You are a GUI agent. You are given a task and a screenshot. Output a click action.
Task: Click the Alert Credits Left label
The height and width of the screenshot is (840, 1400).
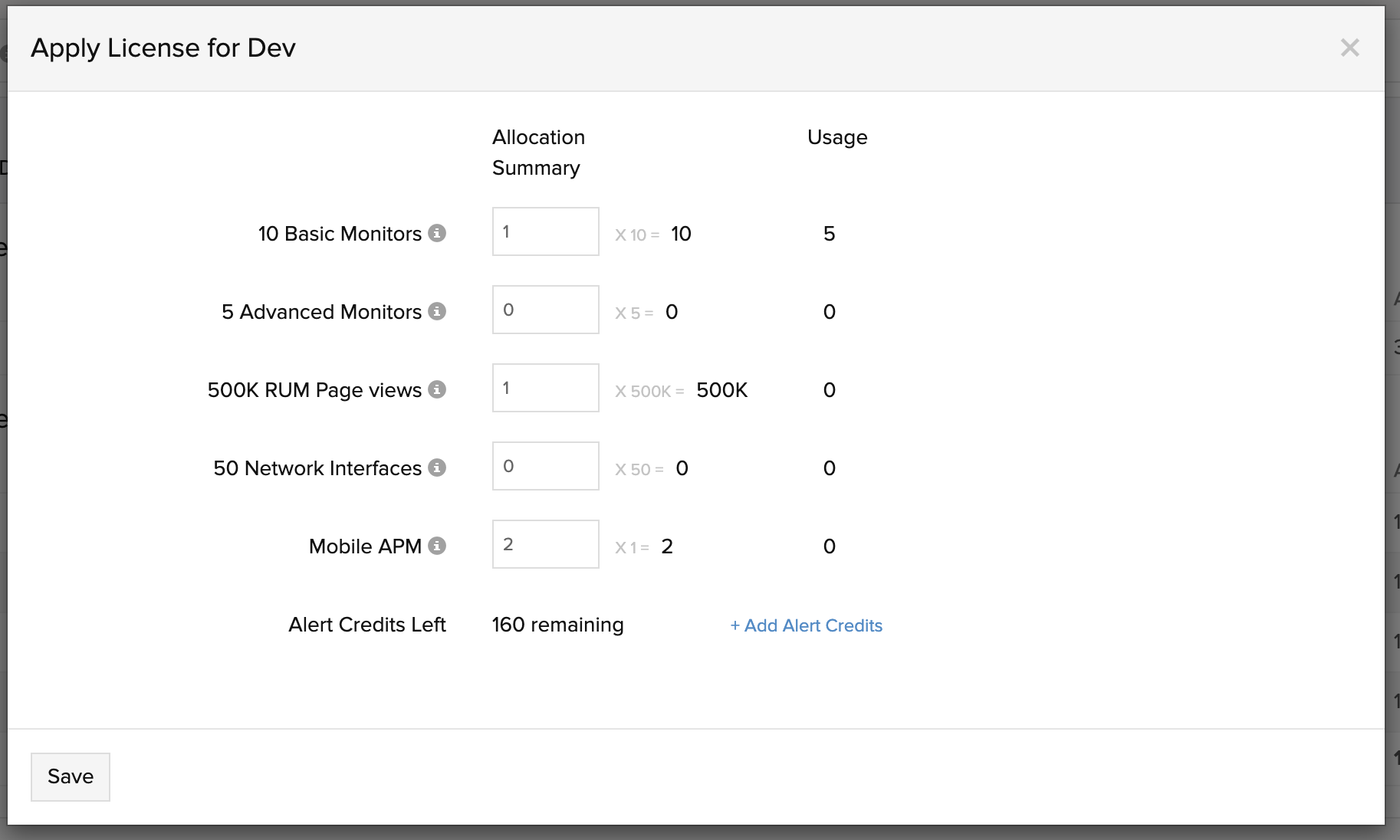pyautogui.click(x=366, y=625)
